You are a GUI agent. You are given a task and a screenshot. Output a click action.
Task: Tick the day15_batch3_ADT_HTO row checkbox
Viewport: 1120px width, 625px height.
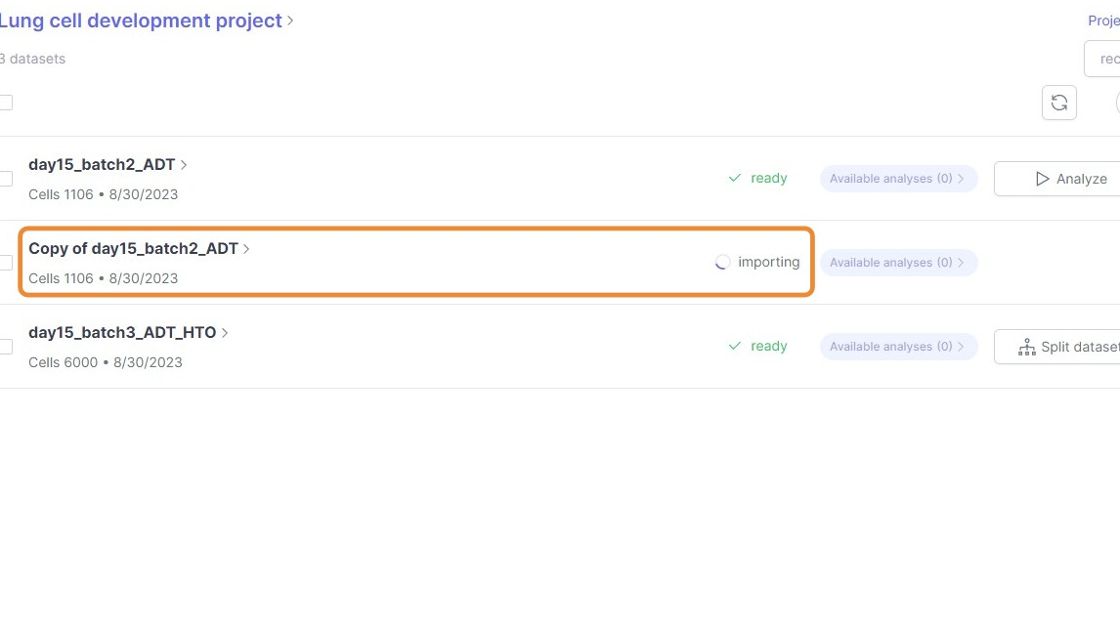point(5,347)
